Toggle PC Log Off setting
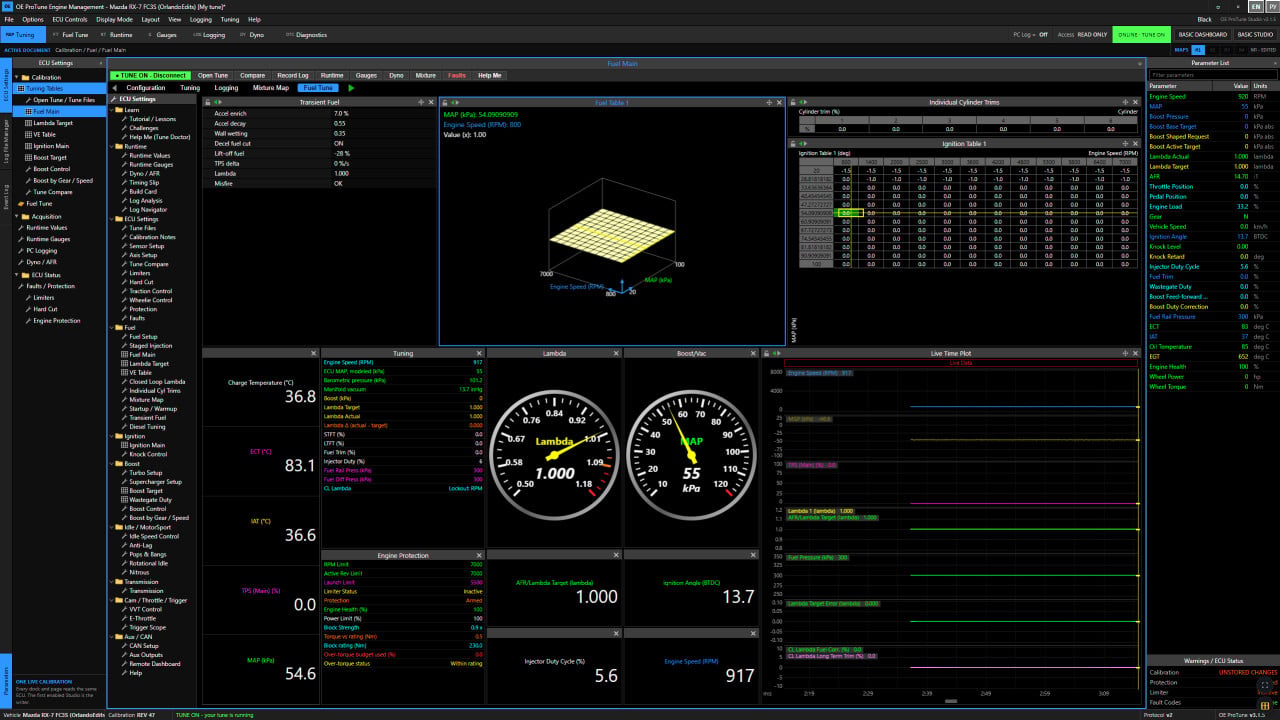 point(1030,34)
